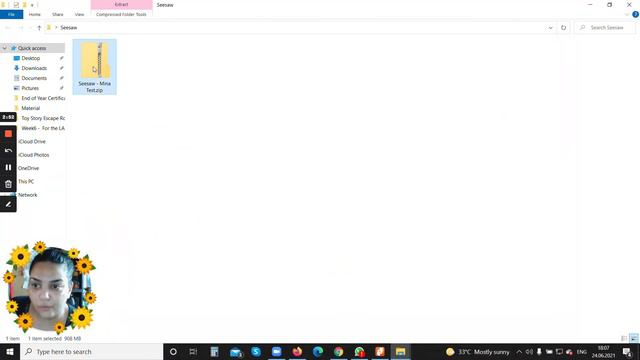Click the back navigation arrow
This screenshot has height=360, width=640.
coord(8,28)
